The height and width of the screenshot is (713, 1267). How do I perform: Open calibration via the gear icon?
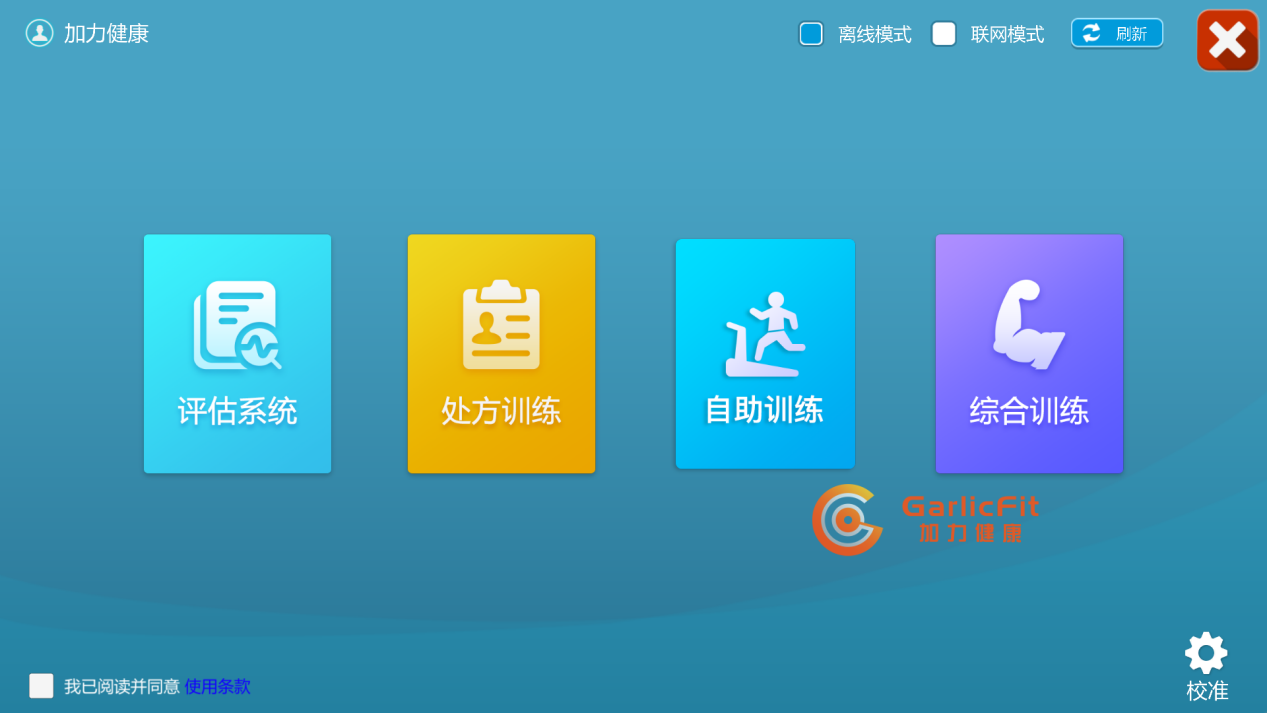(x=1206, y=653)
